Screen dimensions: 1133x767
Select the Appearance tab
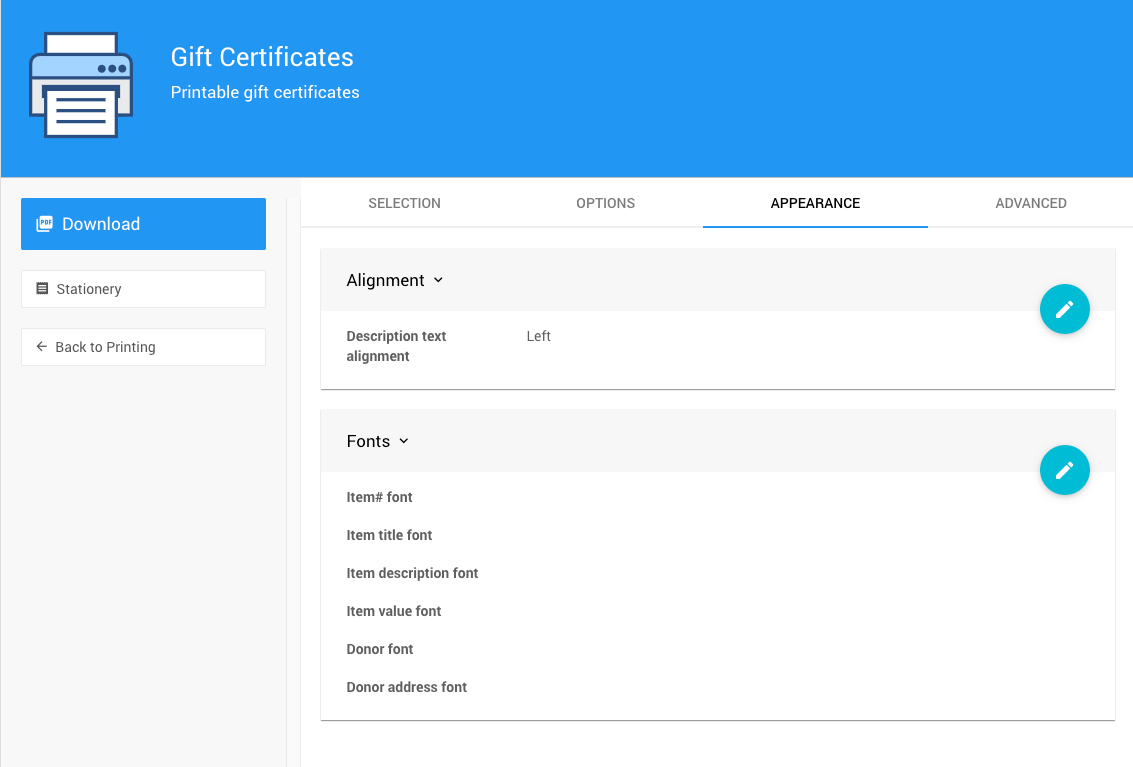(x=815, y=203)
